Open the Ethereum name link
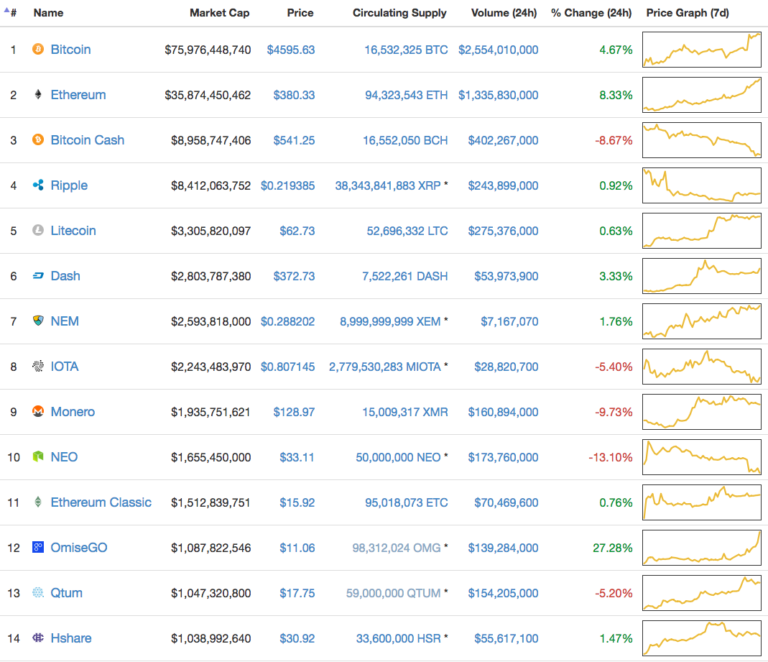The image size is (768, 662). (x=78, y=95)
